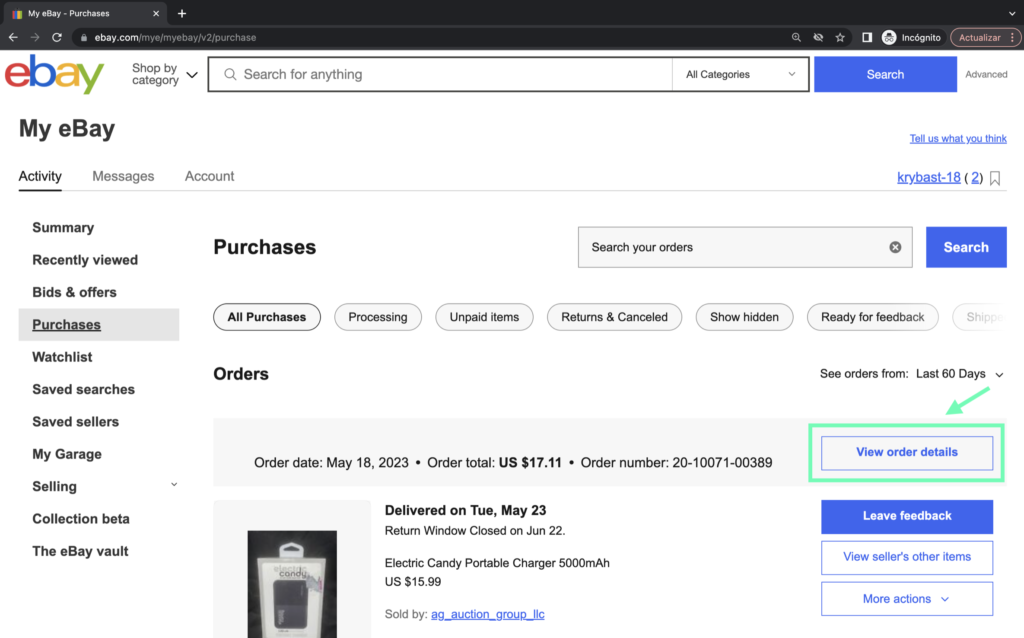The image size is (1024, 638).
Task: Click the feedback score (2) link
Action: [x=975, y=177]
